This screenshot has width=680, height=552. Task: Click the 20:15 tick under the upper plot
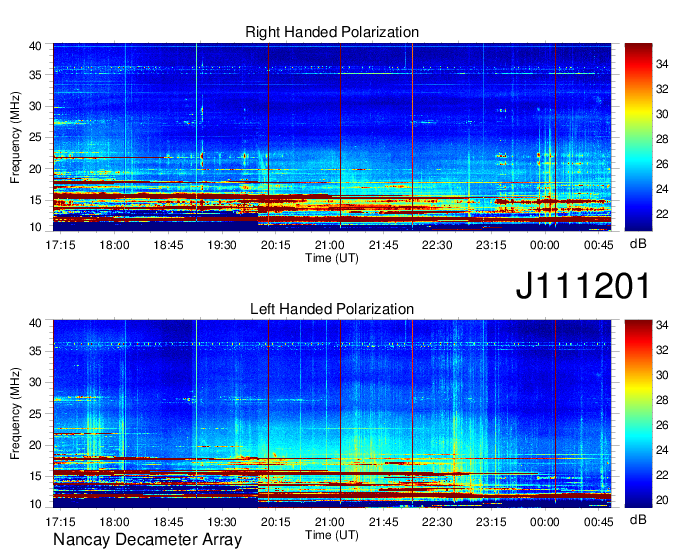(275, 245)
